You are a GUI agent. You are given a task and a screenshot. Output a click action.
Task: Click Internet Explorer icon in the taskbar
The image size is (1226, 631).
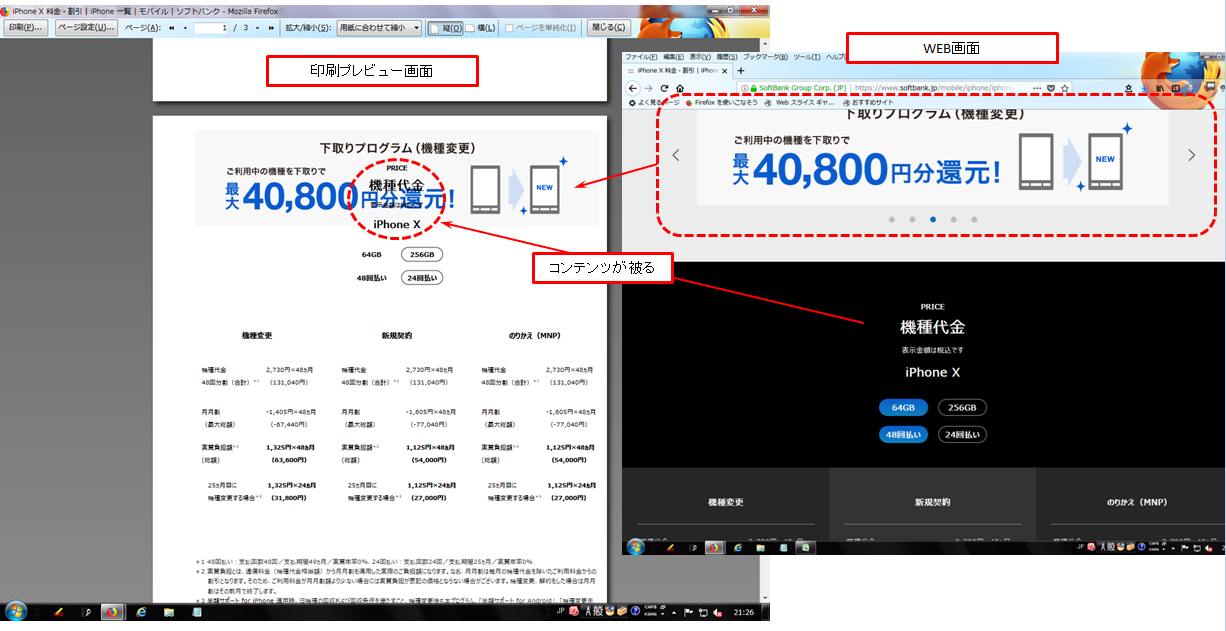point(141,611)
